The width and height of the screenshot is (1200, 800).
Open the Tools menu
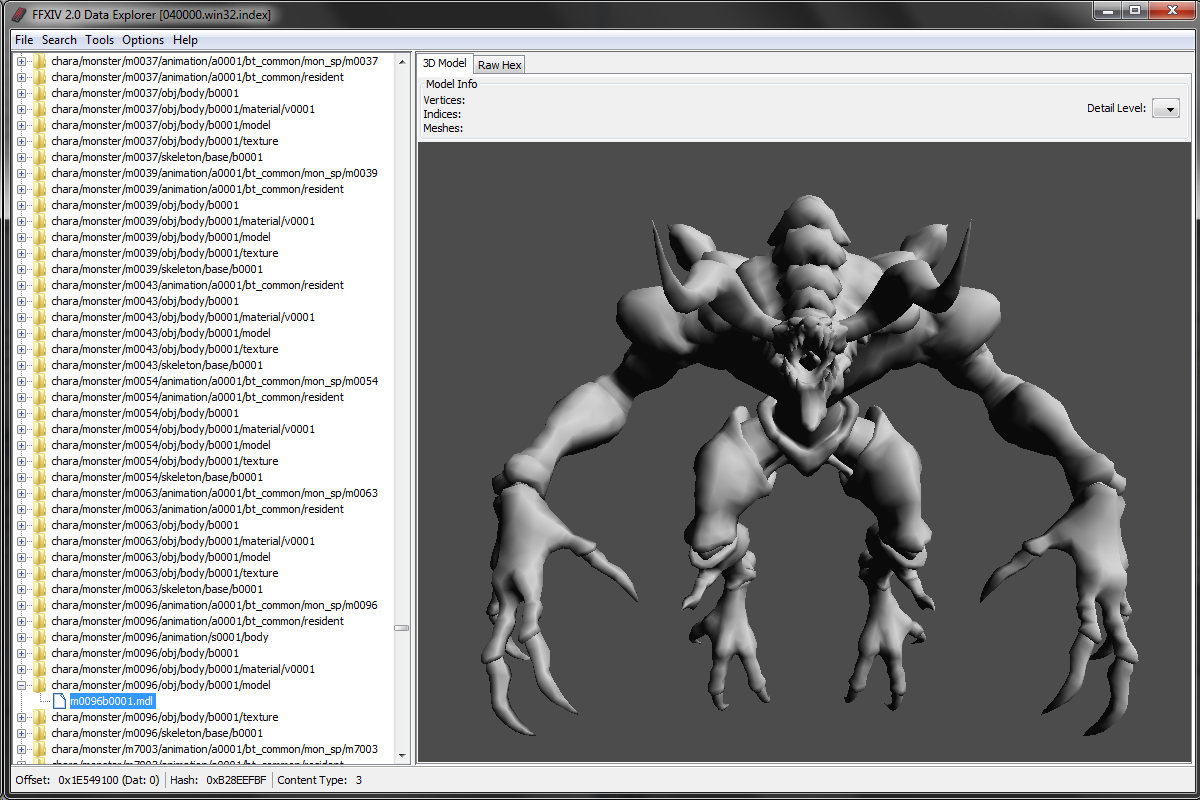(x=99, y=40)
